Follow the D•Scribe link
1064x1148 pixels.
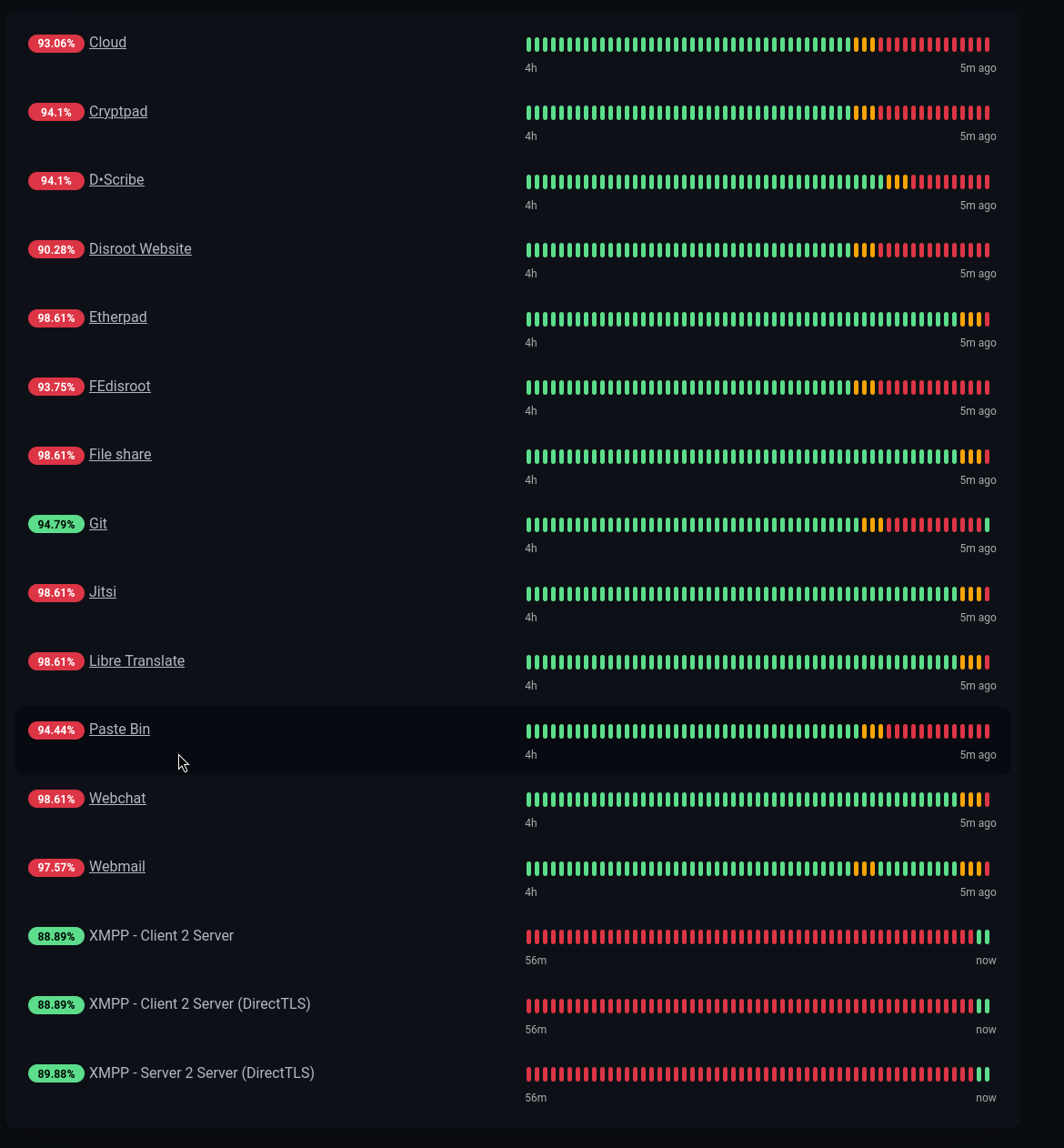[x=116, y=180]
